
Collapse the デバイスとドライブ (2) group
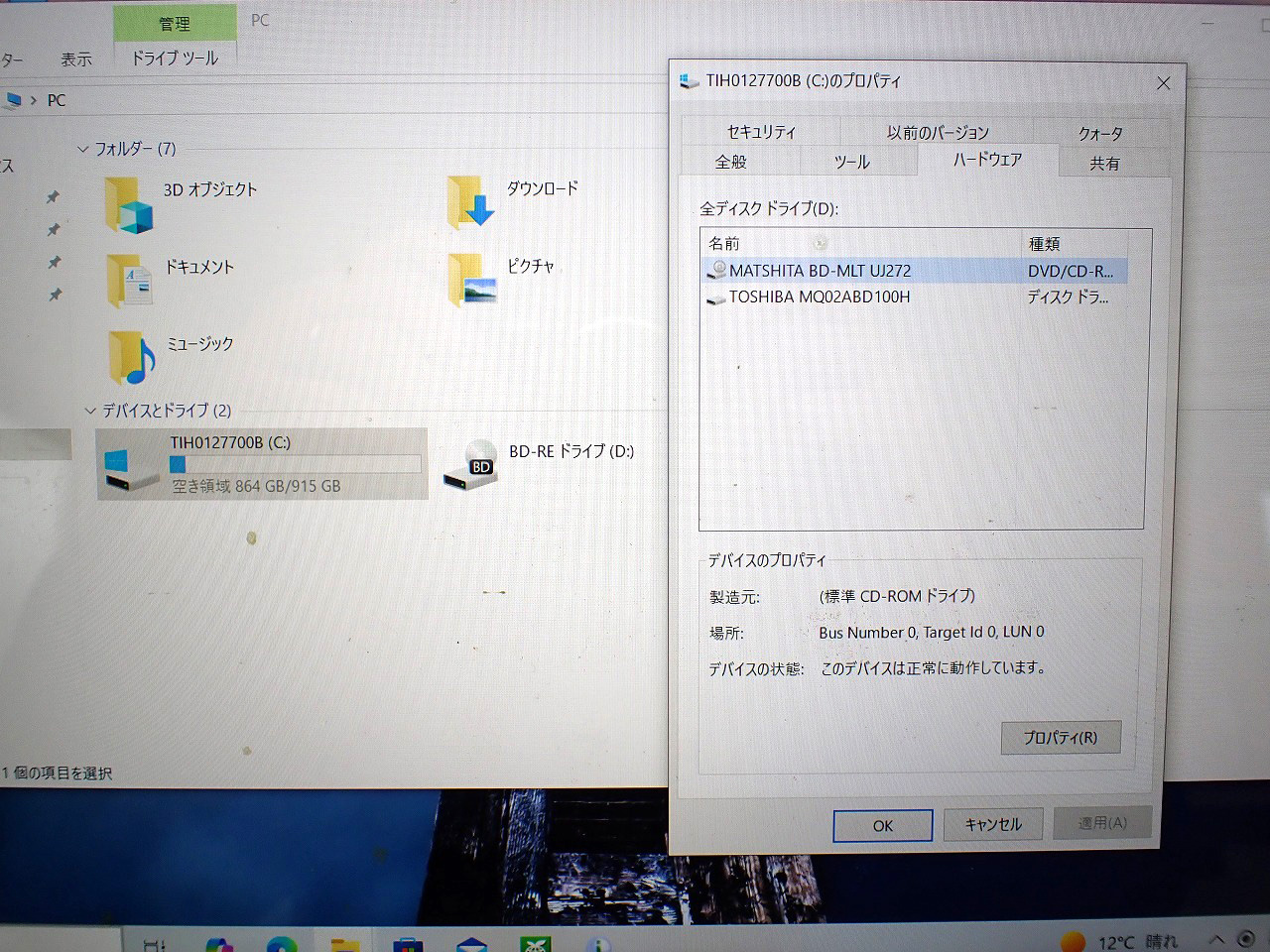tap(90, 411)
